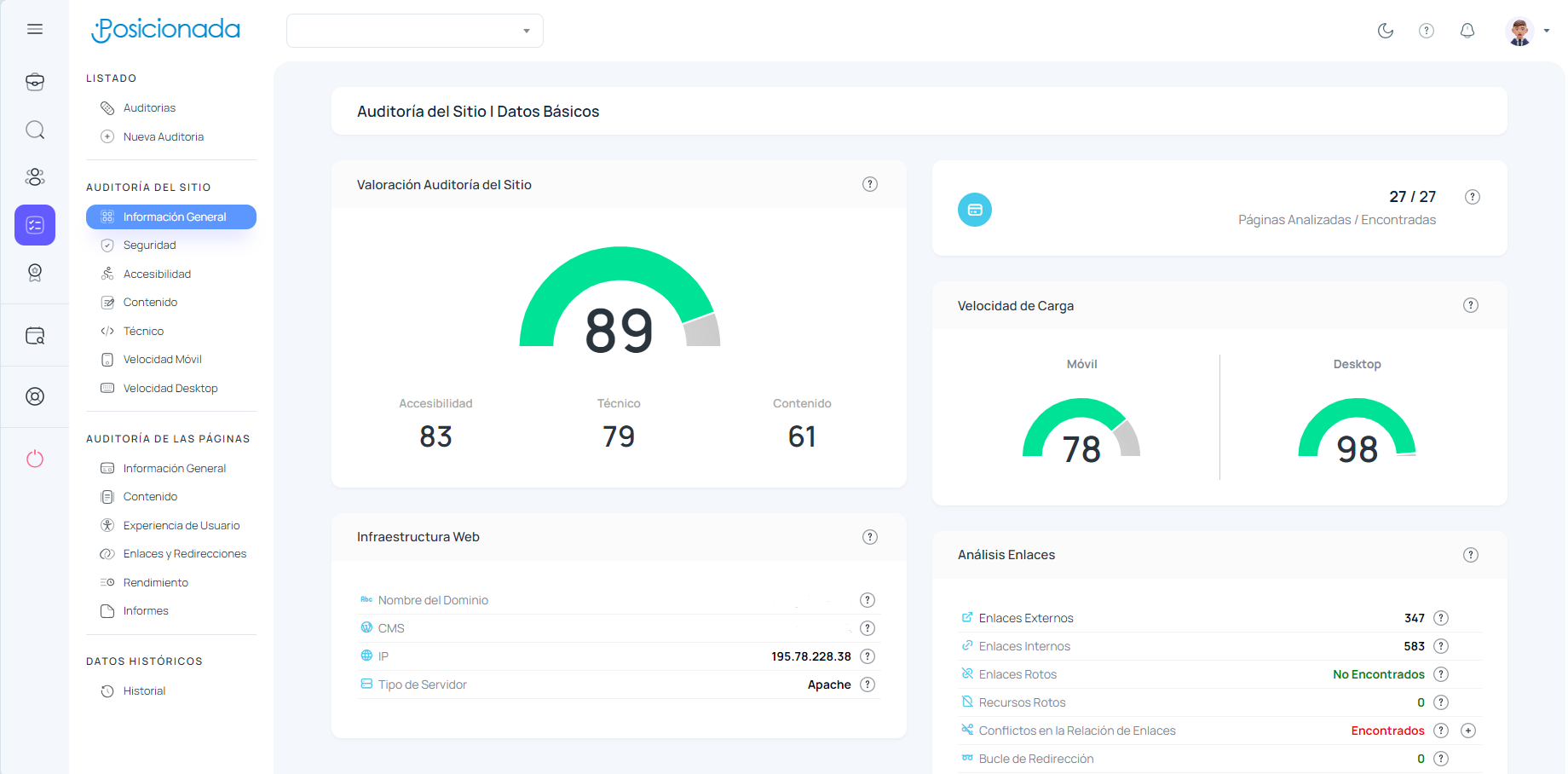Click help icon in CMS row

(x=868, y=628)
